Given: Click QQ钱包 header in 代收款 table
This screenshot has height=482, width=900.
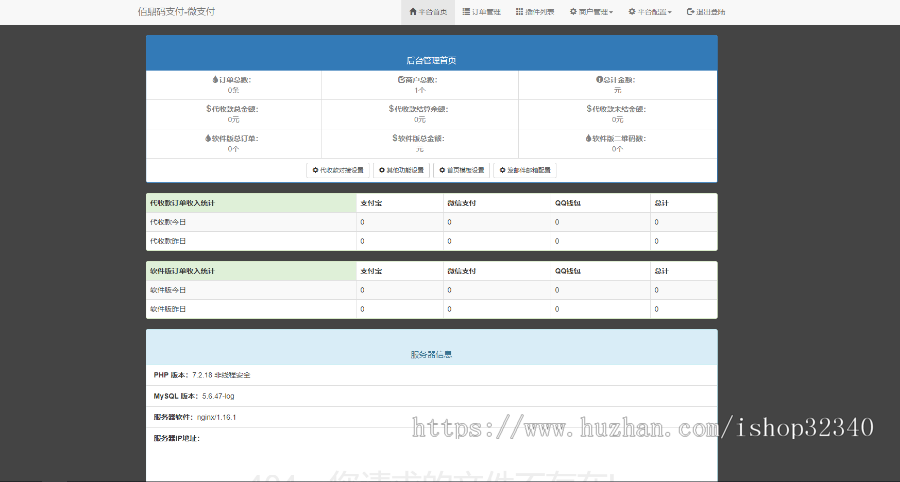Looking at the screenshot, I should click(x=568, y=203).
